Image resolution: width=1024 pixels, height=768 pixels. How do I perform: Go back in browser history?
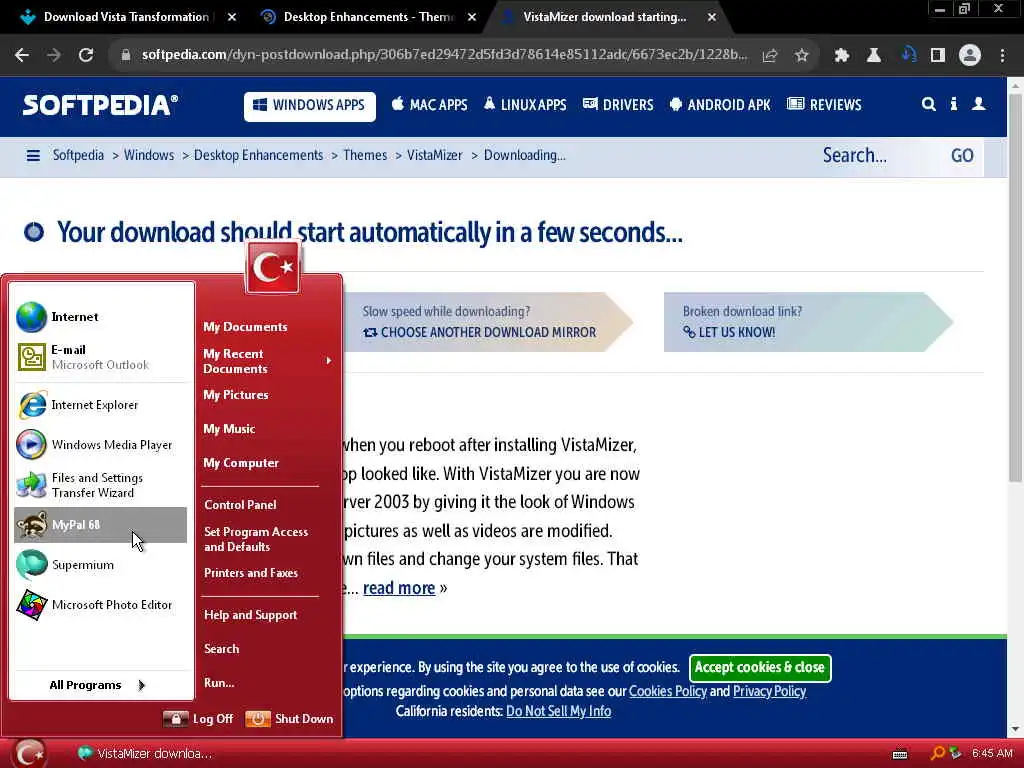[x=22, y=55]
